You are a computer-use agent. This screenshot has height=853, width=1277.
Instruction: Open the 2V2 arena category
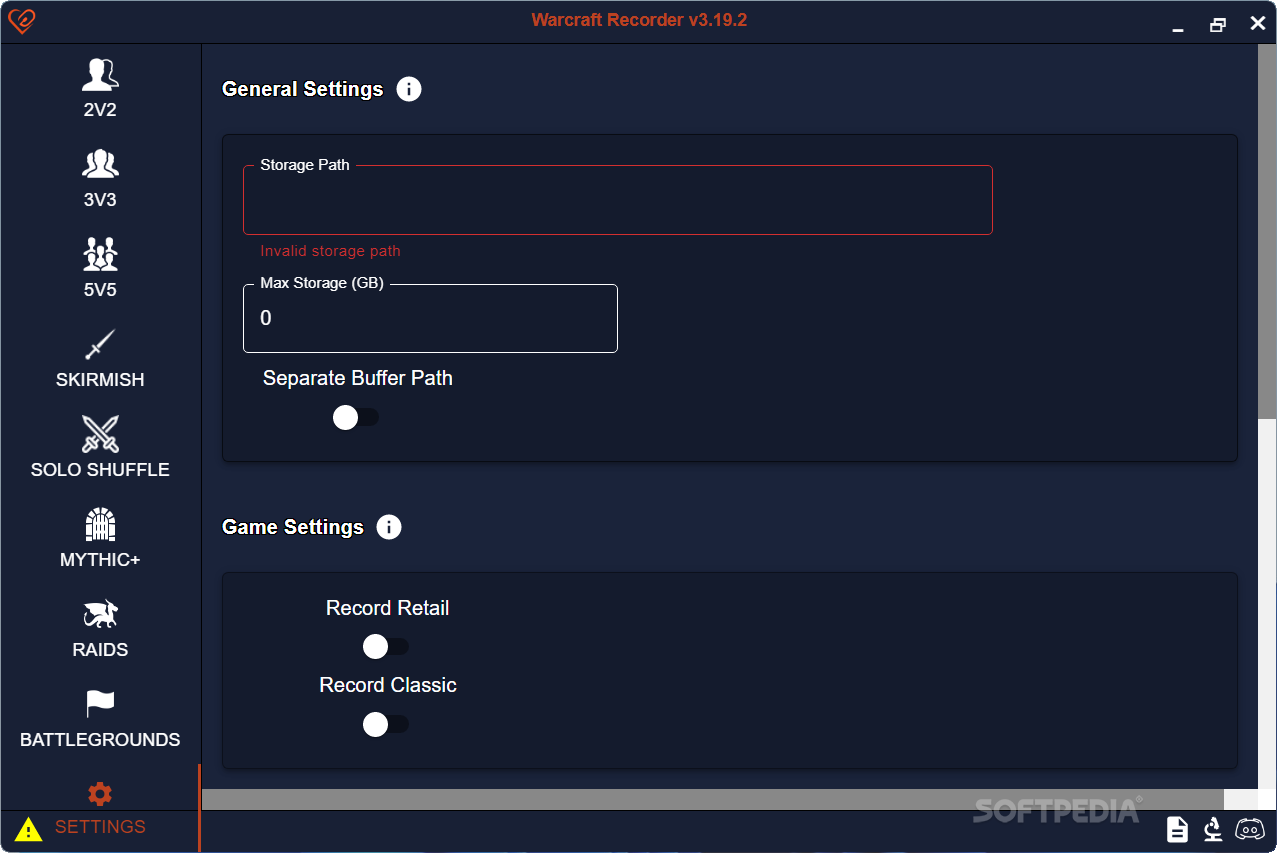click(x=100, y=89)
